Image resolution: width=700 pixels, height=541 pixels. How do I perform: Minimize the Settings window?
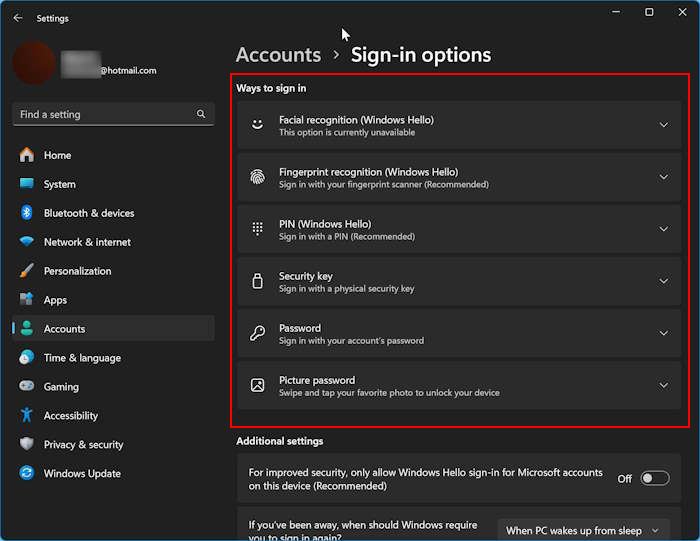(616, 12)
